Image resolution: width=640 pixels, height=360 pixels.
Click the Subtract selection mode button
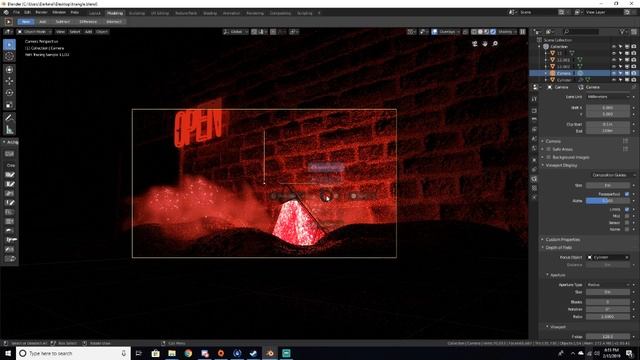pyautogui.click(x=62, y=22)
